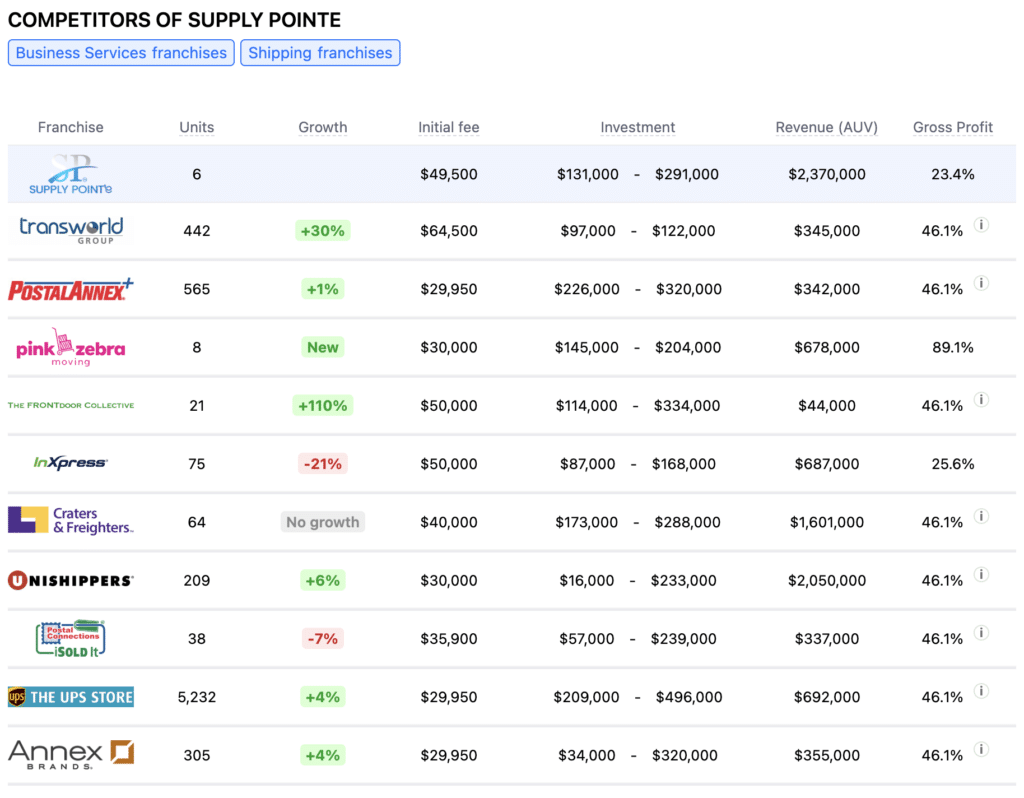The width and height of the screenshot is (1024, 798).
Task: Open the PostalAnnex+ logo
Action: 71,289
